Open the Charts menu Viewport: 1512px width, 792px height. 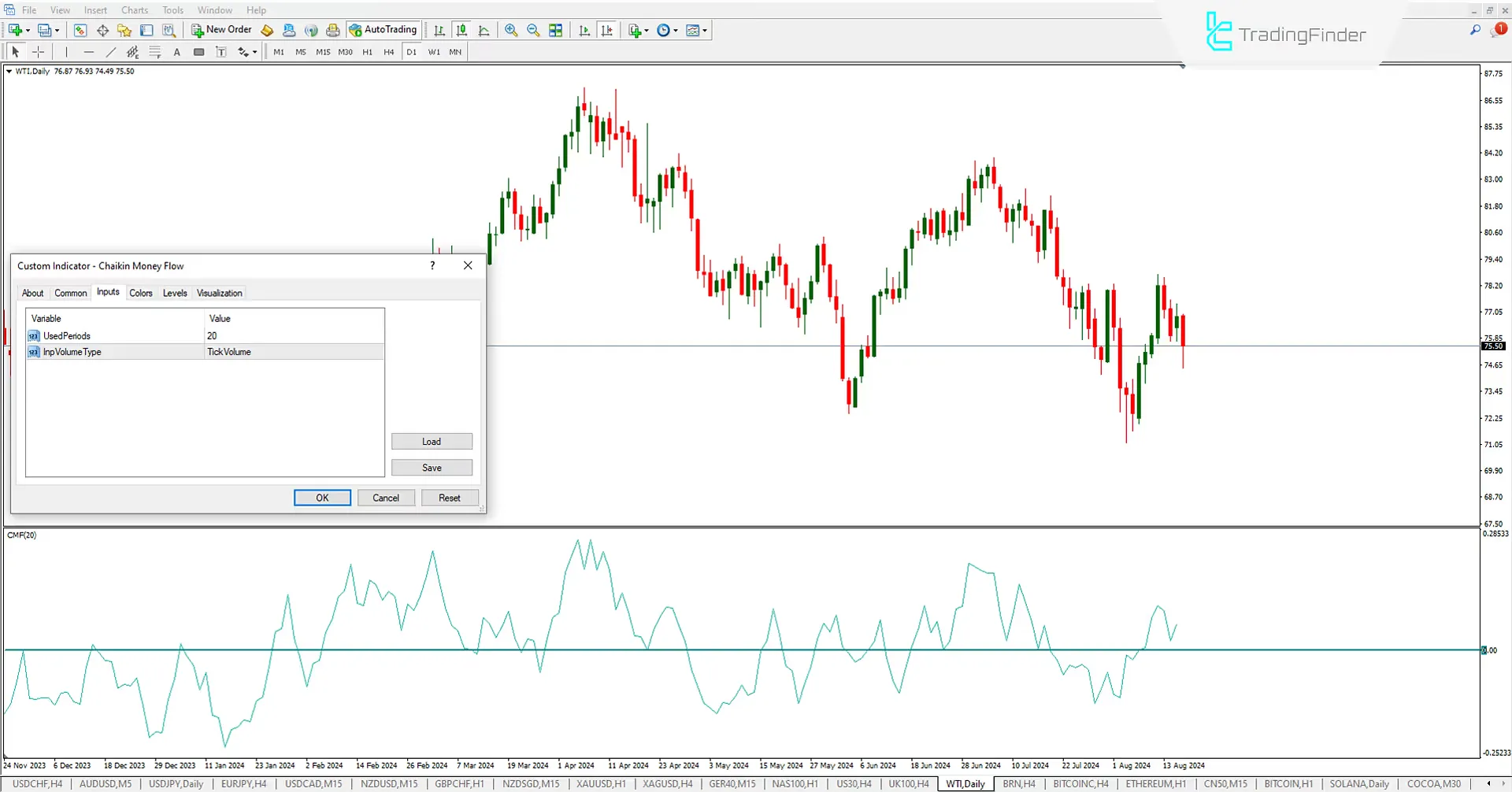(x=134, y=10)
